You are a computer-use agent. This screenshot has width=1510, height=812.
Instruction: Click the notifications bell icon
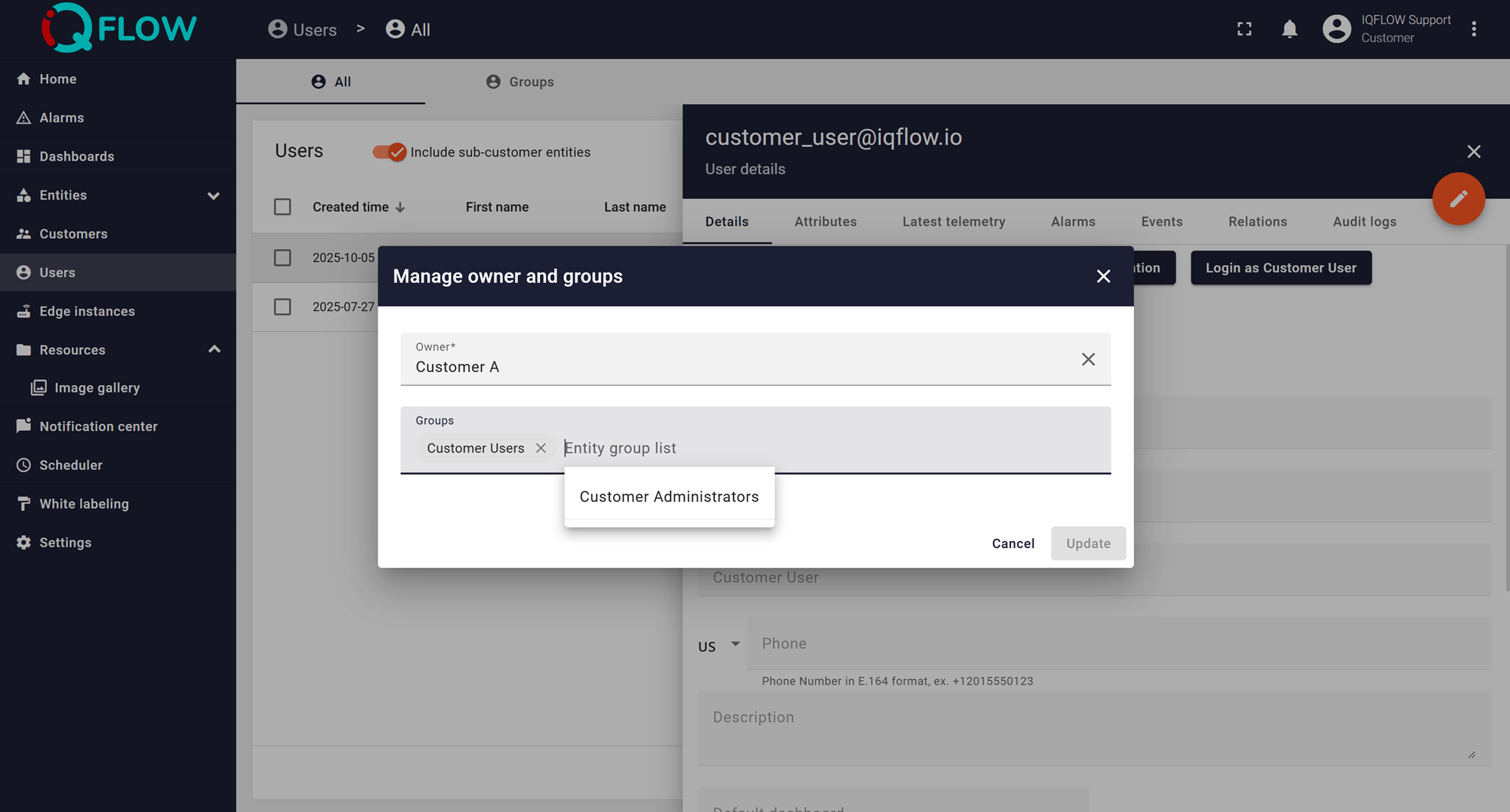pos(1290,29)
